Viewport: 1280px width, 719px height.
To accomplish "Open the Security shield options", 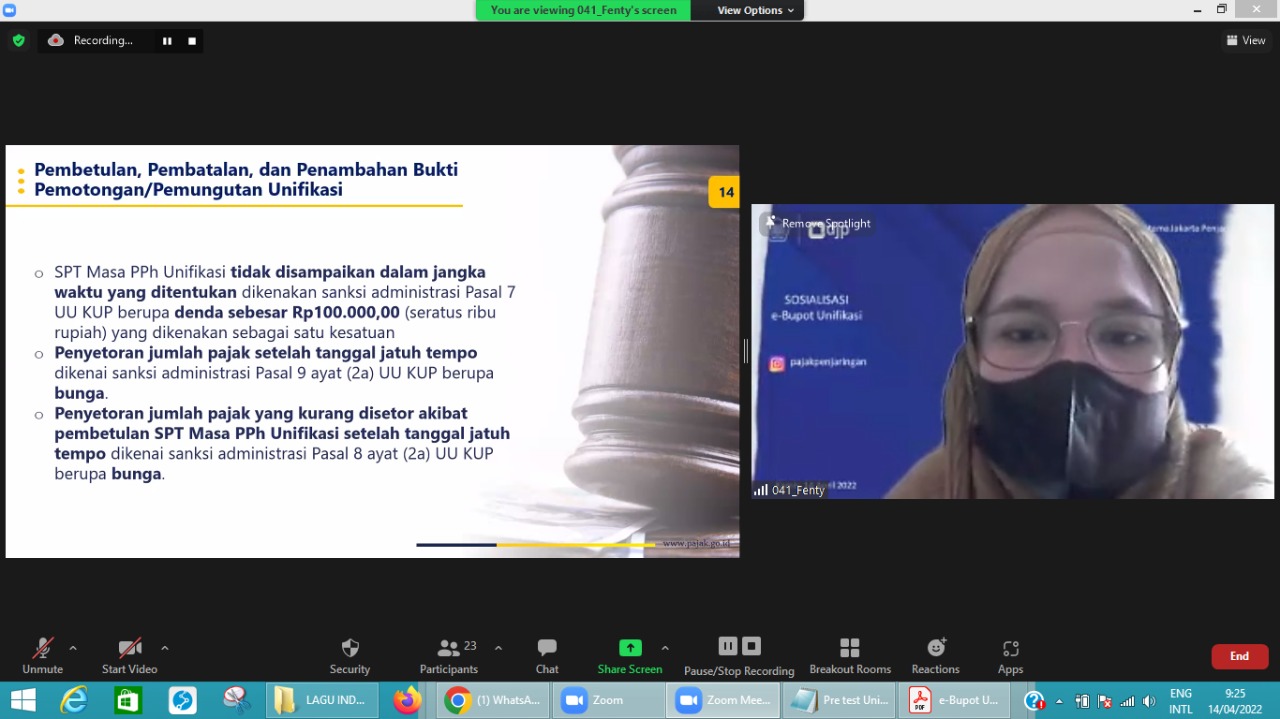I will pos(349,656).
